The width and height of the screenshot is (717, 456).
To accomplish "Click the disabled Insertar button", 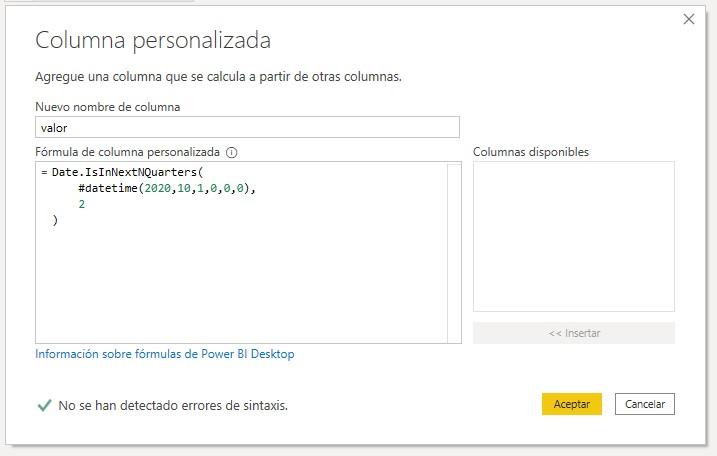I will click(x=573, y=333).
